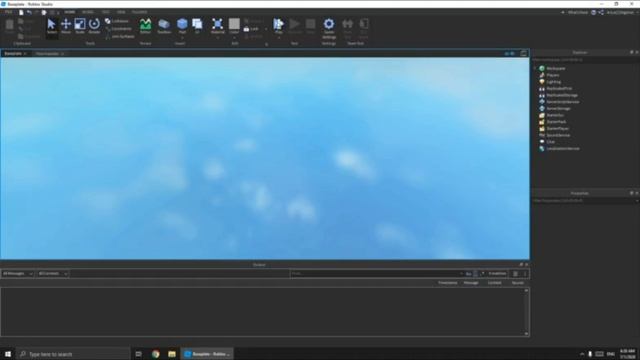The width and height of the screenshot is (640, 360).
Task: Switch to the Test ribbon tab
Action: 106,12
